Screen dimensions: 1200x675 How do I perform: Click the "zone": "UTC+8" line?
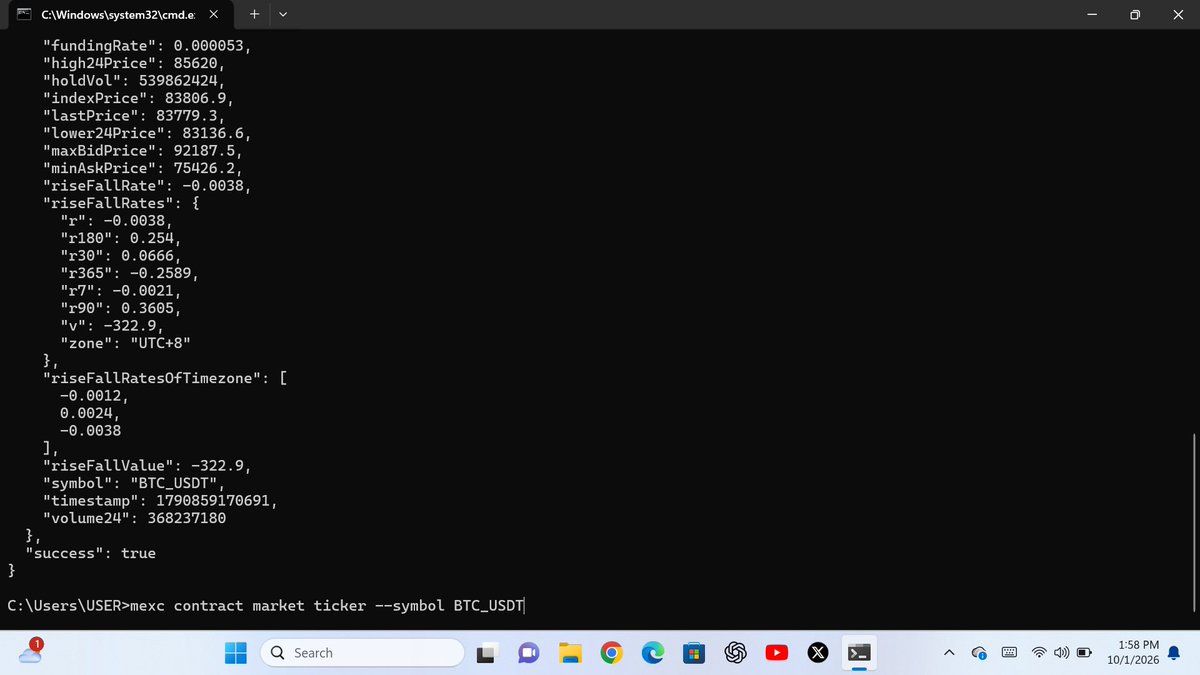click(126, 343)
